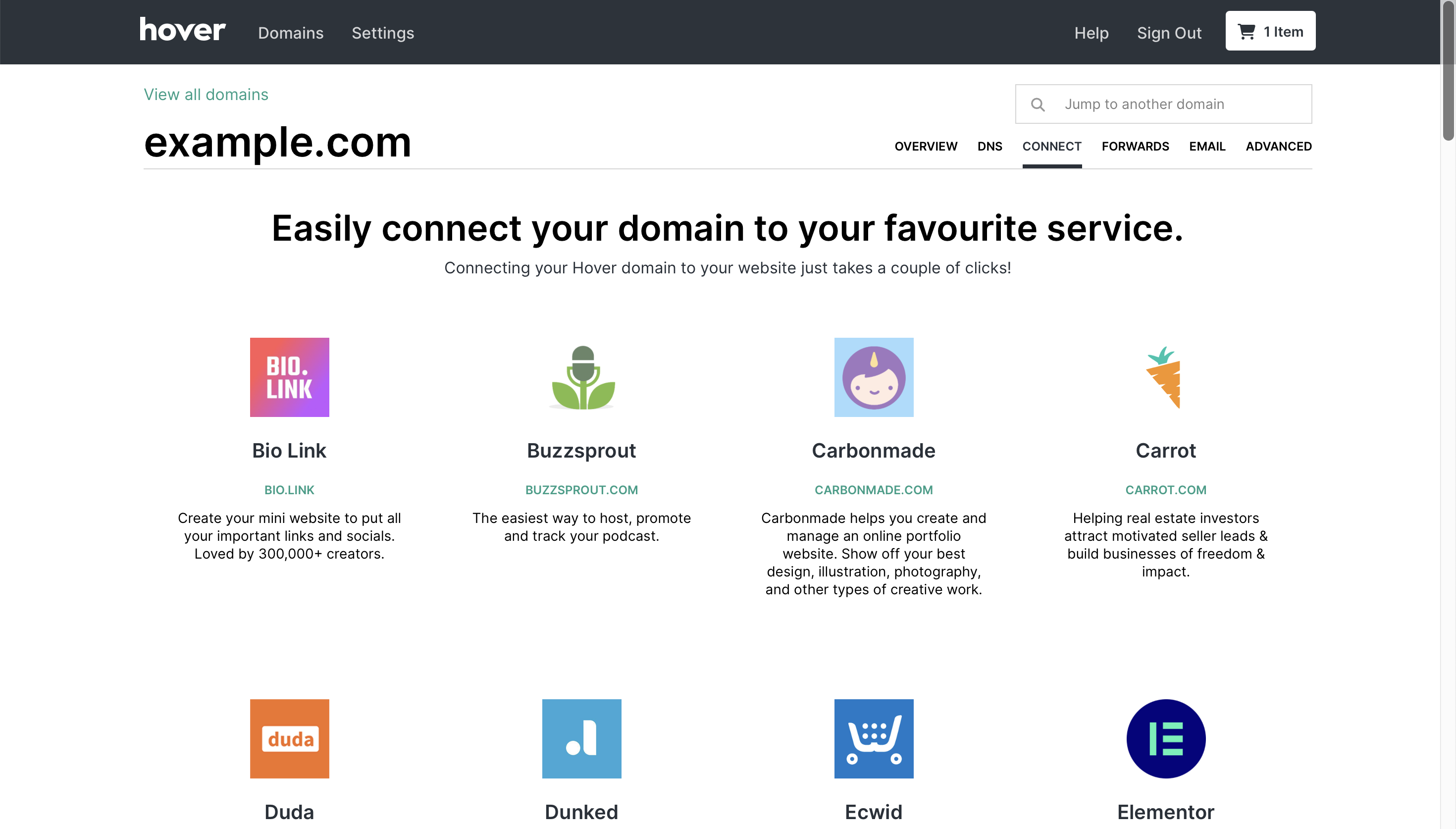Click 'Easily connect your domain' headline
The image size is (1456, 829).
728,228
